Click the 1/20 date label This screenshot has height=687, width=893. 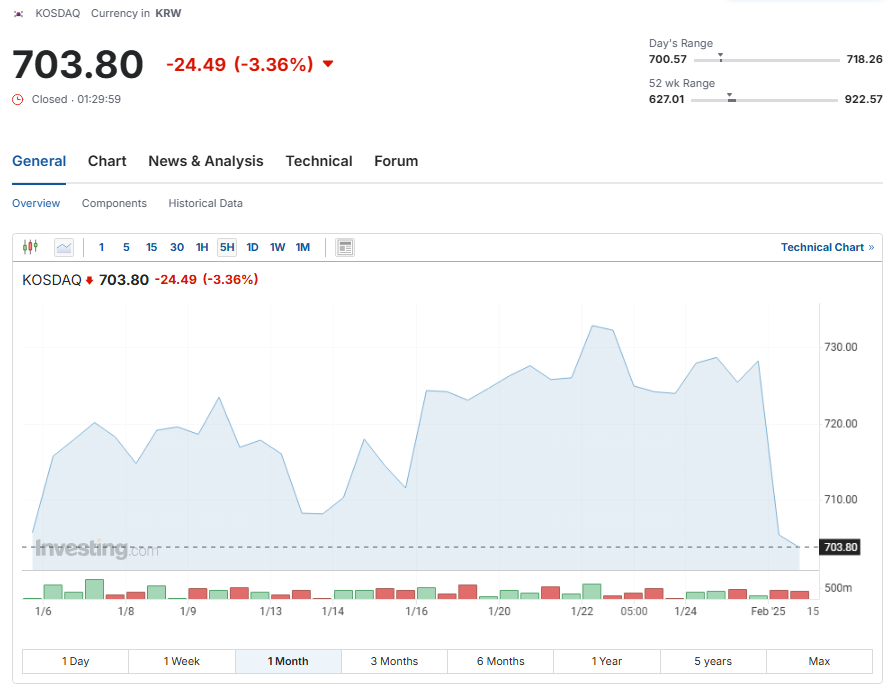click(x=499, y=611)
